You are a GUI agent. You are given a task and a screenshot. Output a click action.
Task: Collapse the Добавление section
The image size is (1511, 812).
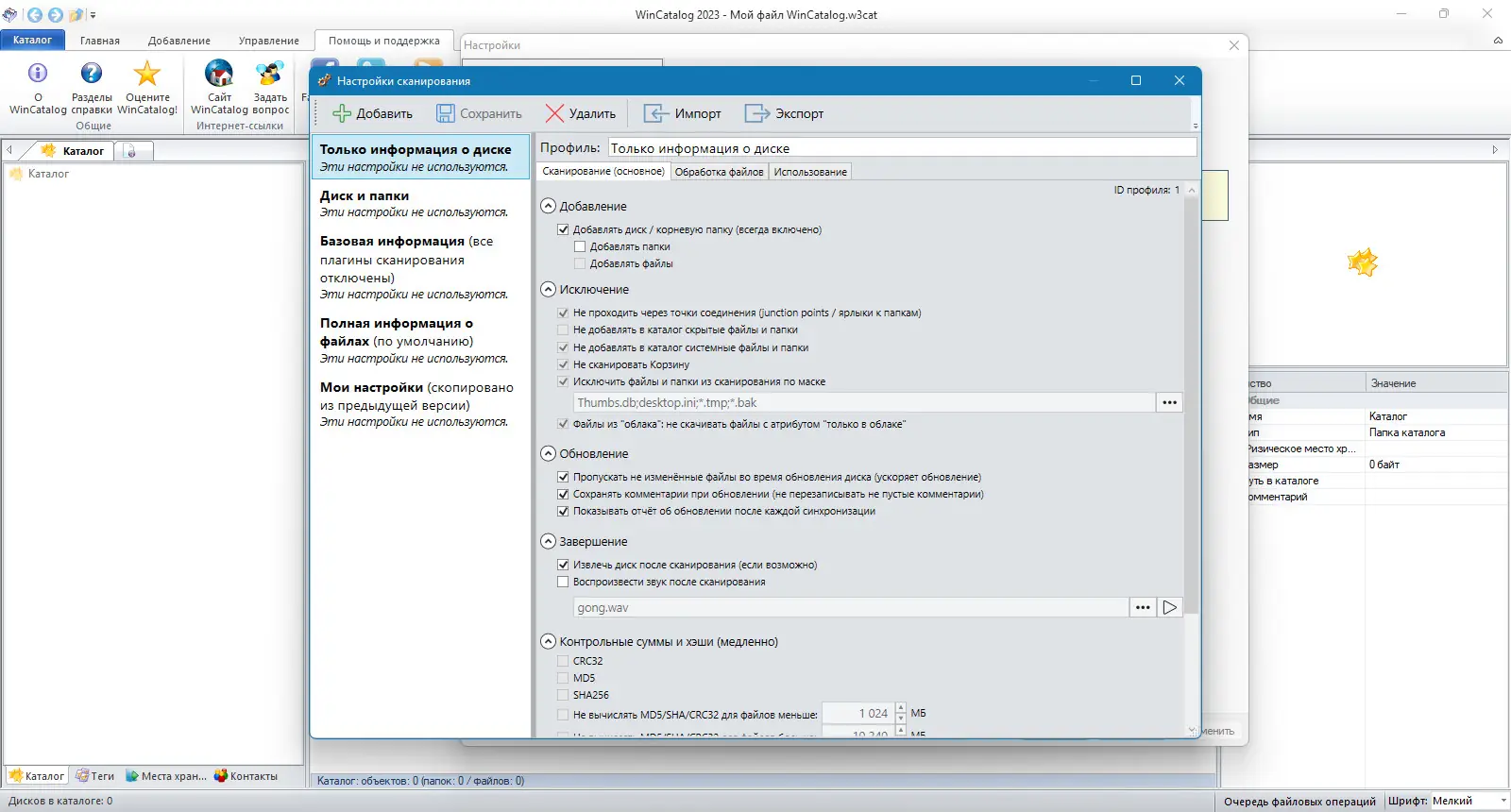(x=548, y=206)
